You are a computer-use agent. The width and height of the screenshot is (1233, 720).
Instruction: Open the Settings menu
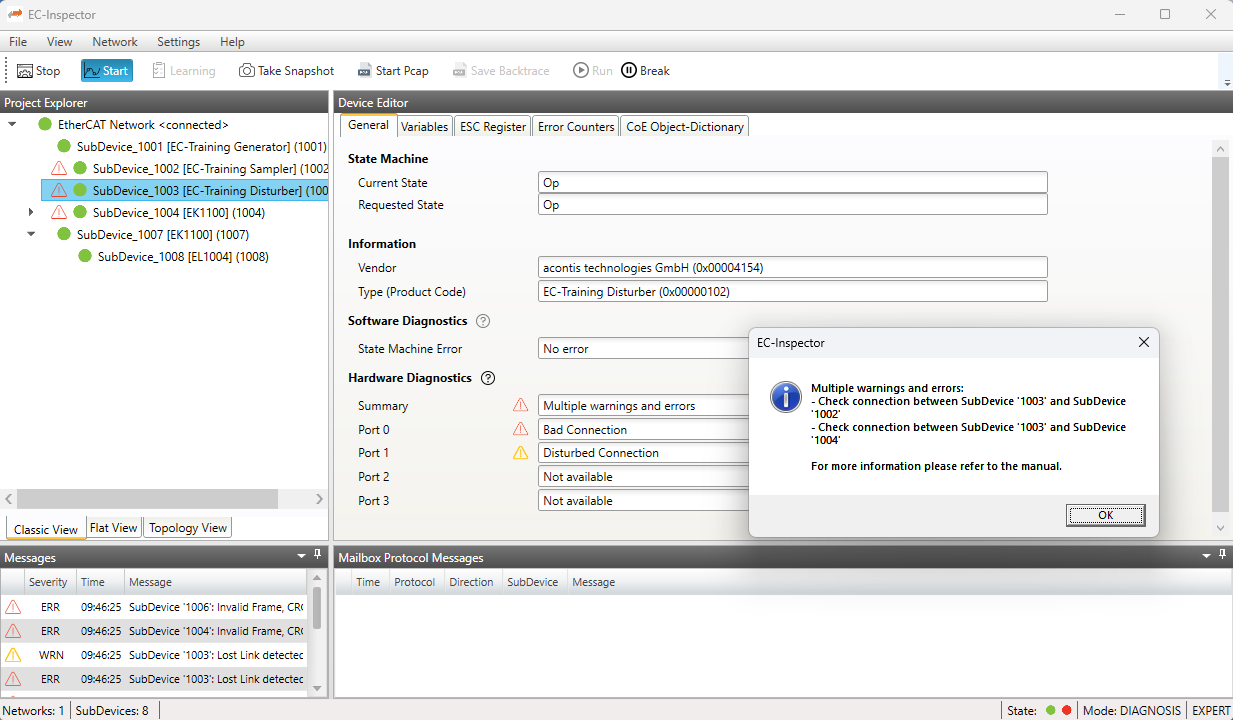click(x=178, y=42)
